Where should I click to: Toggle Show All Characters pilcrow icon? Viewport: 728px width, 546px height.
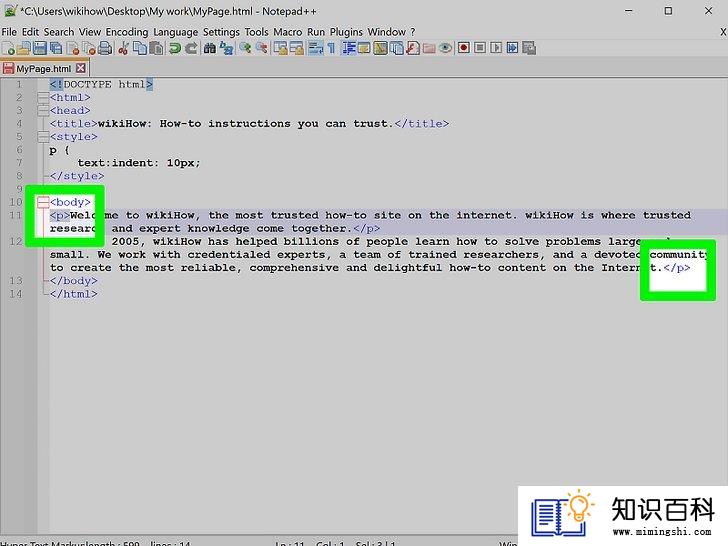(331, 48)
